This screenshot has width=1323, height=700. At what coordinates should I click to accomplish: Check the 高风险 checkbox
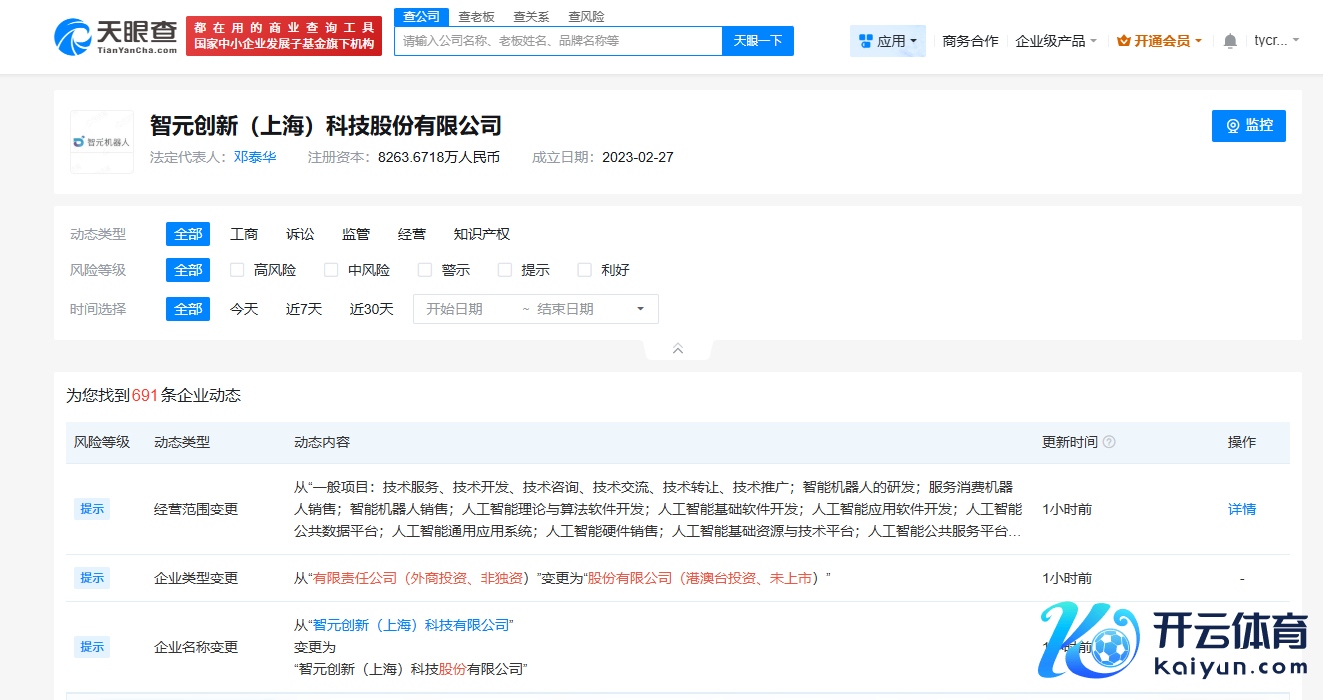pyautogui.click(x=237, y=270)
